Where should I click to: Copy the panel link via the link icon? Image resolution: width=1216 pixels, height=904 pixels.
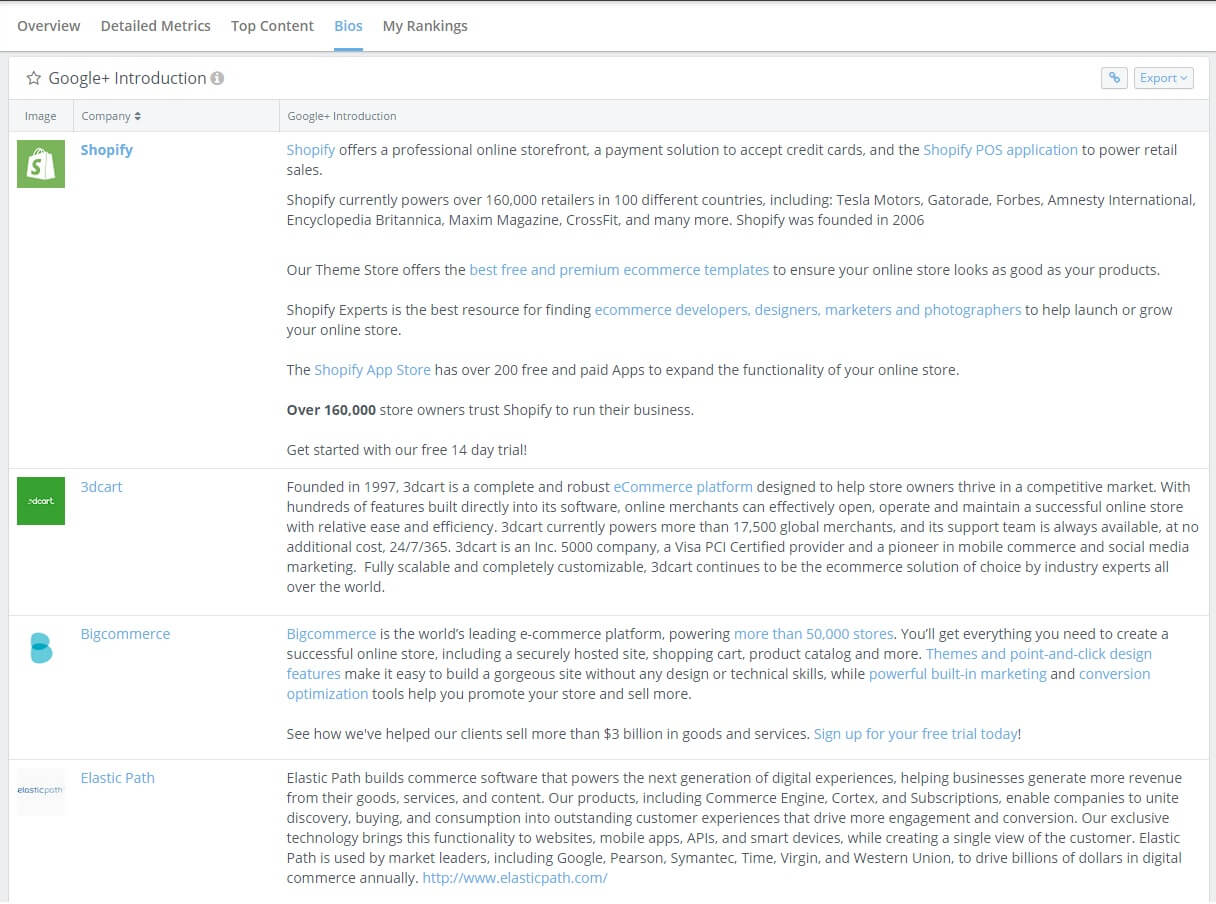1114,78
